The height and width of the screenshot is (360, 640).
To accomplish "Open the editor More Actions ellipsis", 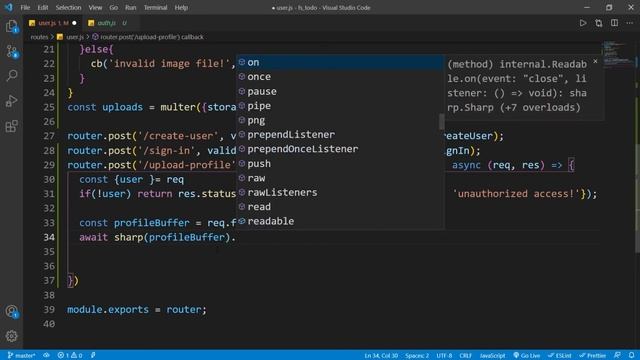I will pos(629,23).
